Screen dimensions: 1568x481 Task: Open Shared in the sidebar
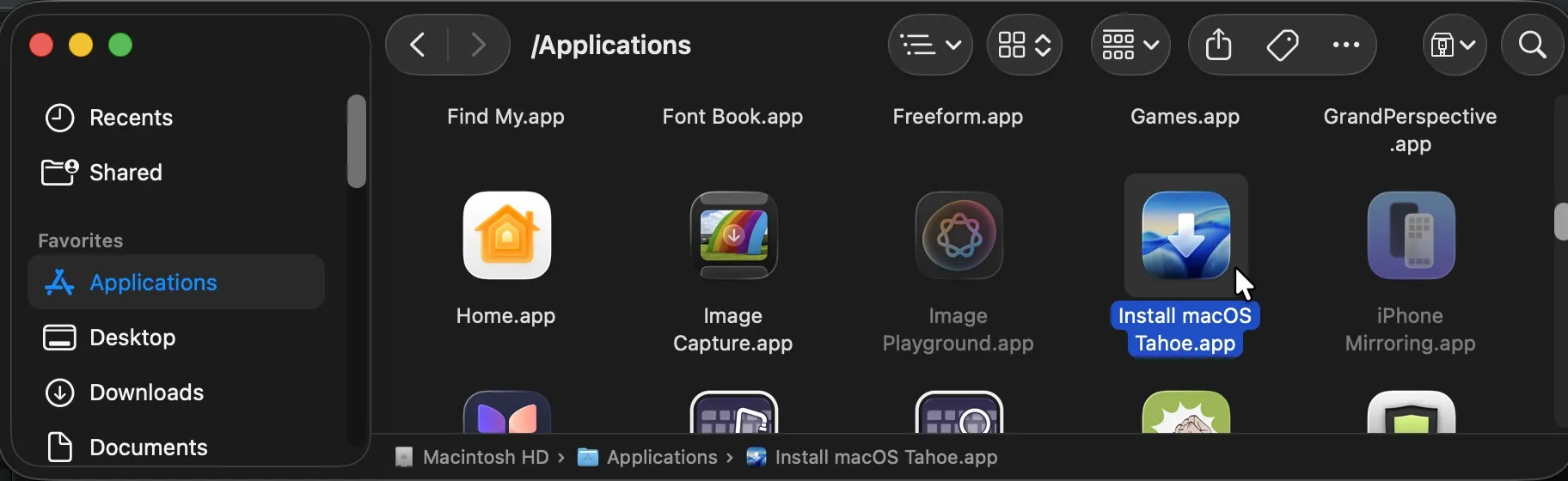[126, 173]
